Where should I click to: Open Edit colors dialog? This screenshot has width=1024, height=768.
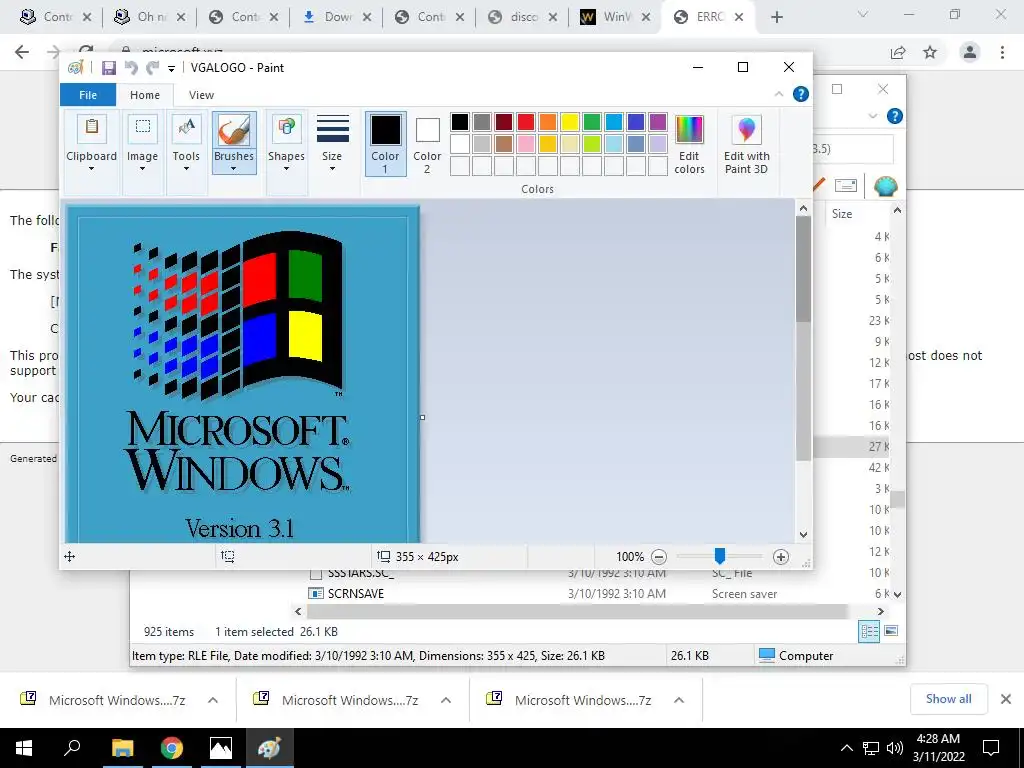pyautogui.click(x=689, y=144)
